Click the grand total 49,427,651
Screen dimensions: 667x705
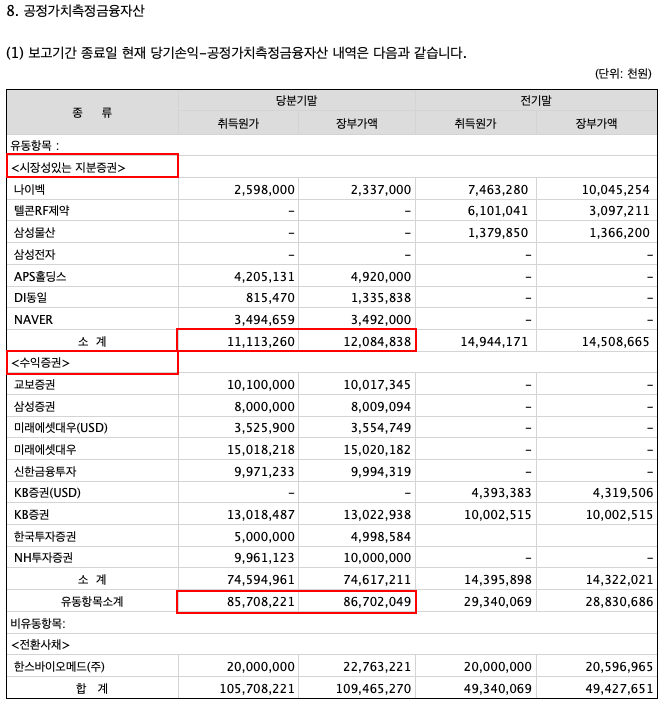[619, 689]
